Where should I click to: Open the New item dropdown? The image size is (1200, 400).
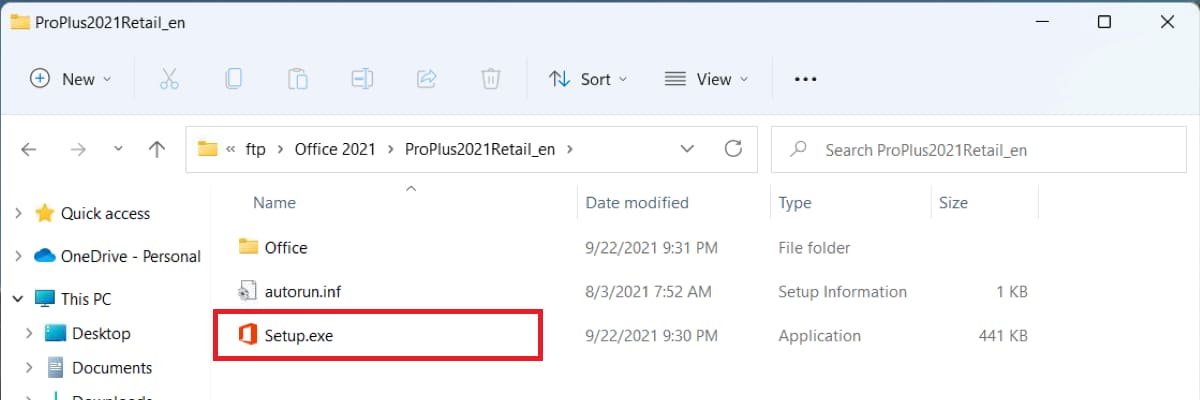click(71, 79)
